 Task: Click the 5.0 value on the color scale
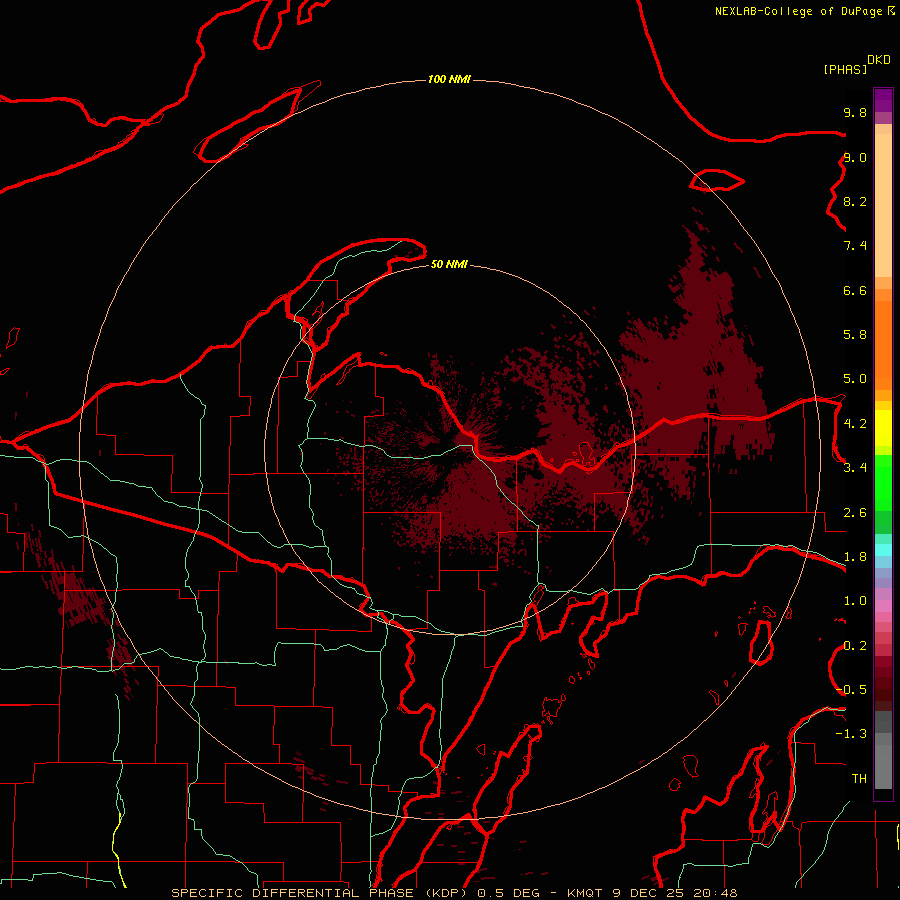click(x=855, y=379)
